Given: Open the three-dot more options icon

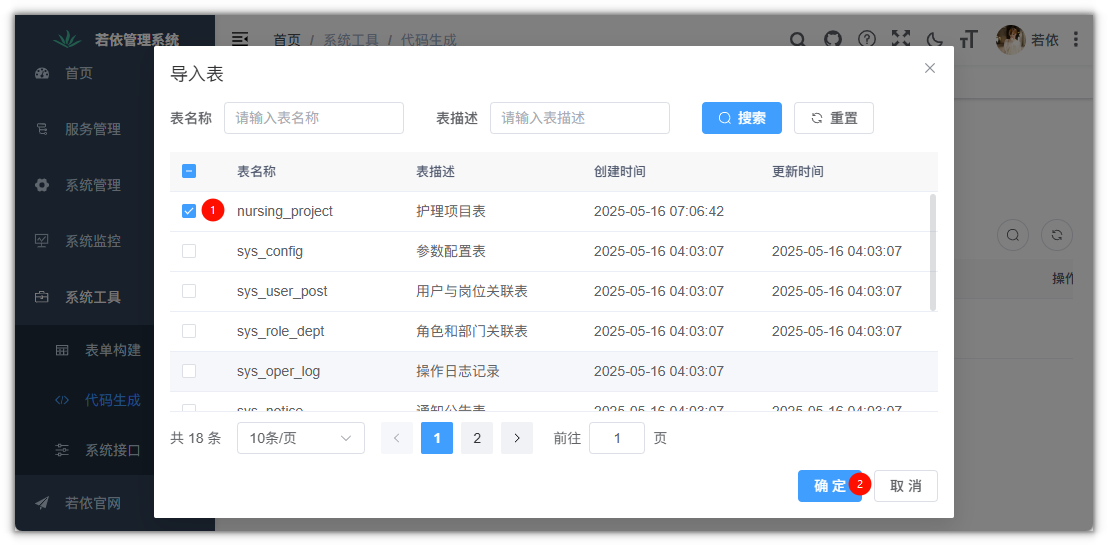Looking at the screenshot, I should pos(1075,40).
